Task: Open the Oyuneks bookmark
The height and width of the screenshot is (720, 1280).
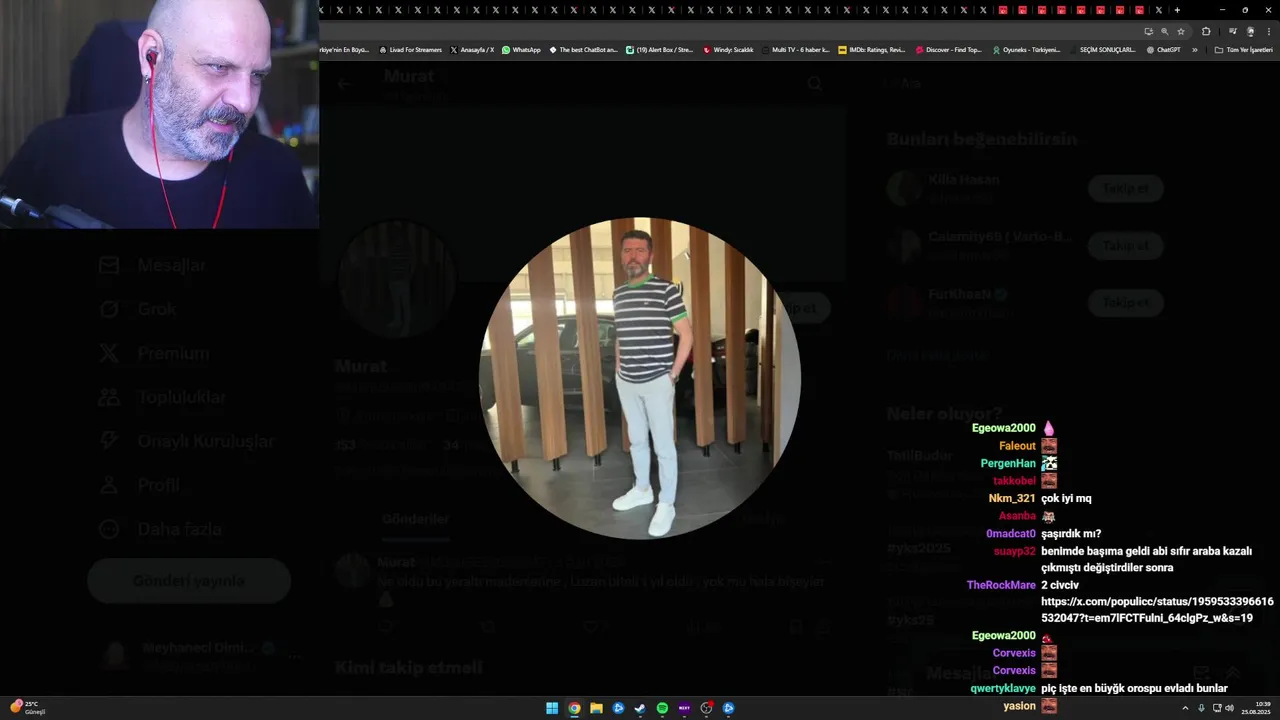Action: pyautogui.click(x=1026, y=49)
